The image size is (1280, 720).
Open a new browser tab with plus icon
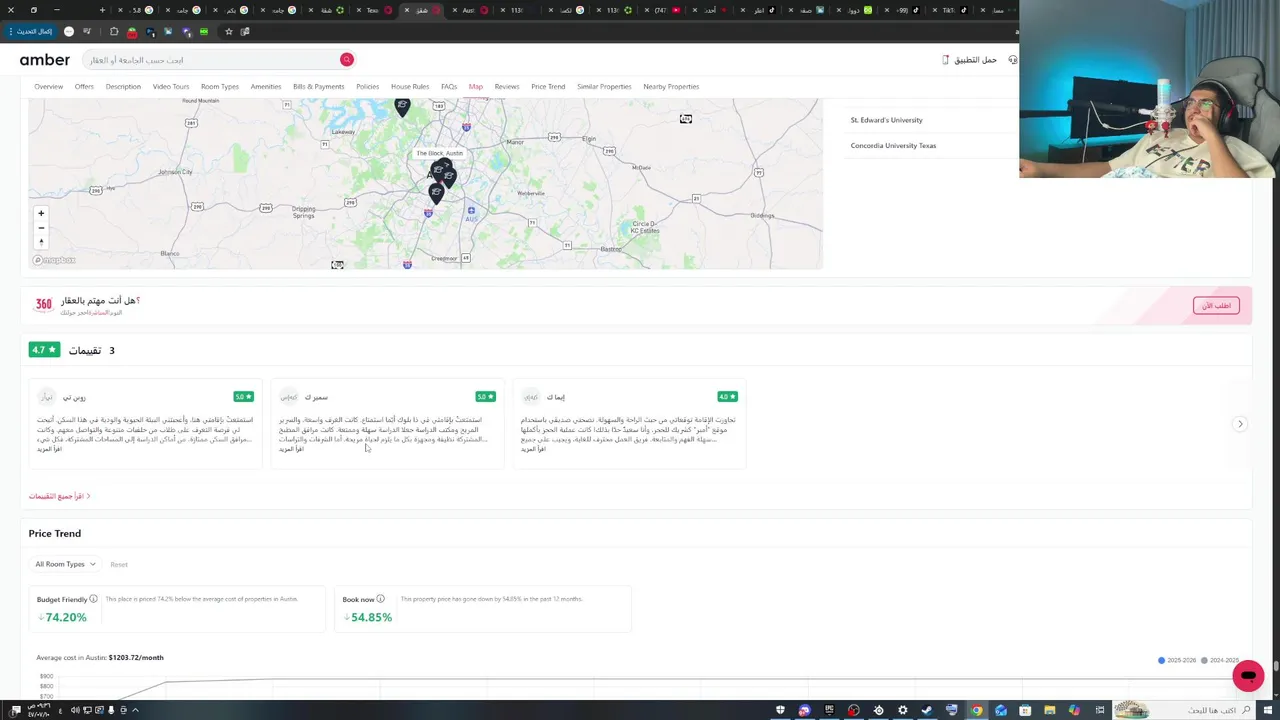pos(102,10)
